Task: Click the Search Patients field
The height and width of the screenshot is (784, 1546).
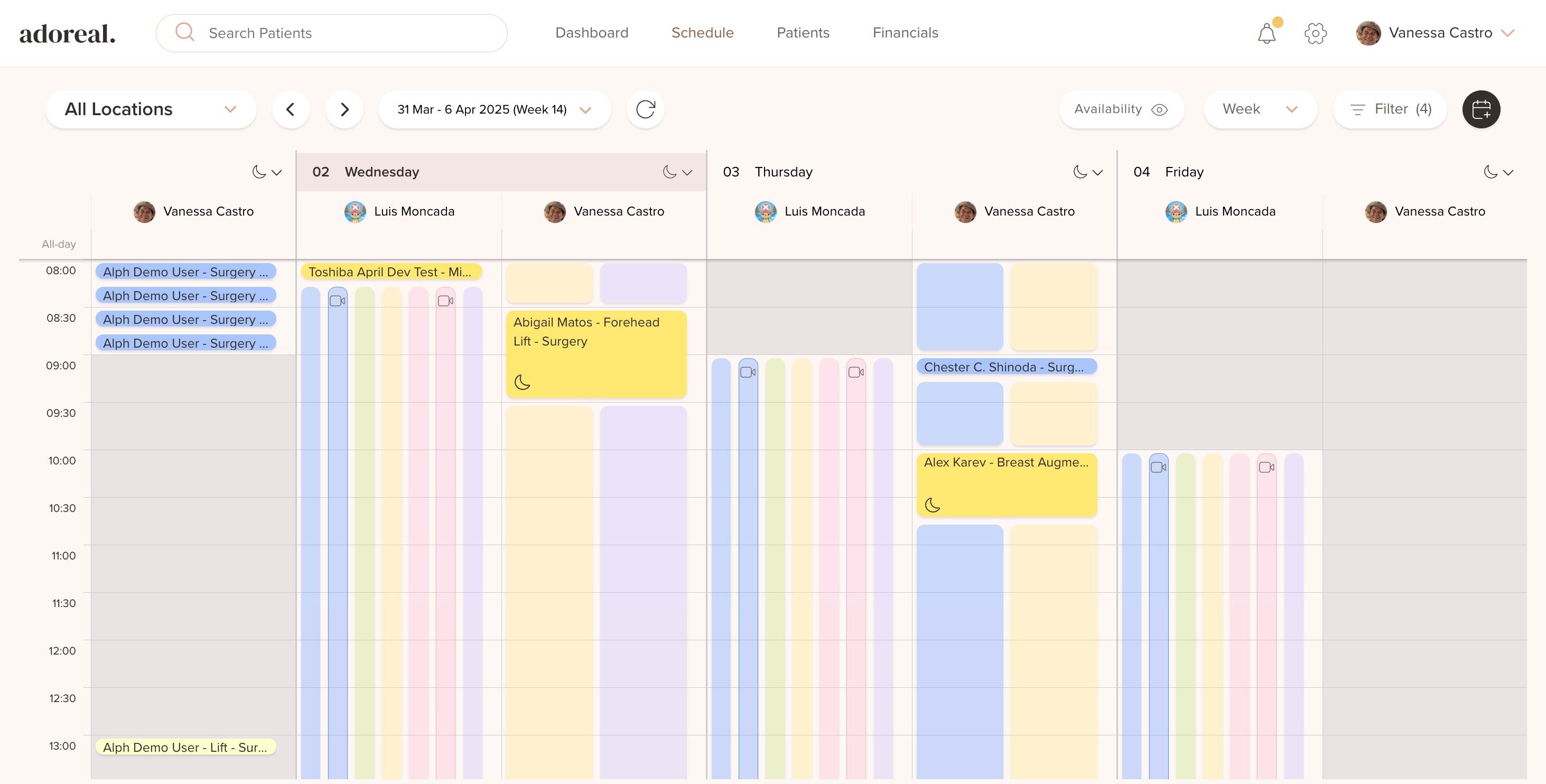Action: pos(331,33)
